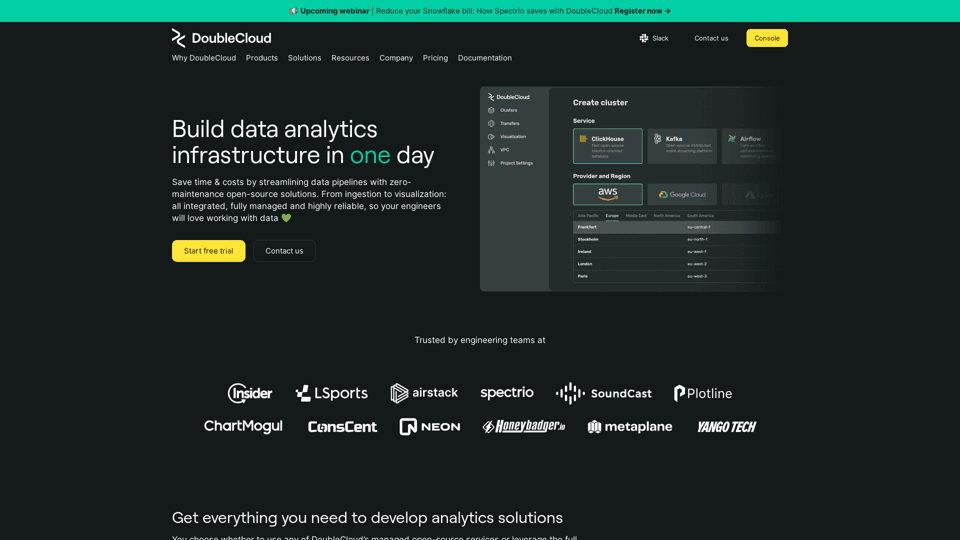This screenshot has height=540, width=960.
Task: Click the spectrio company logo
Action: tap(507, 392)
